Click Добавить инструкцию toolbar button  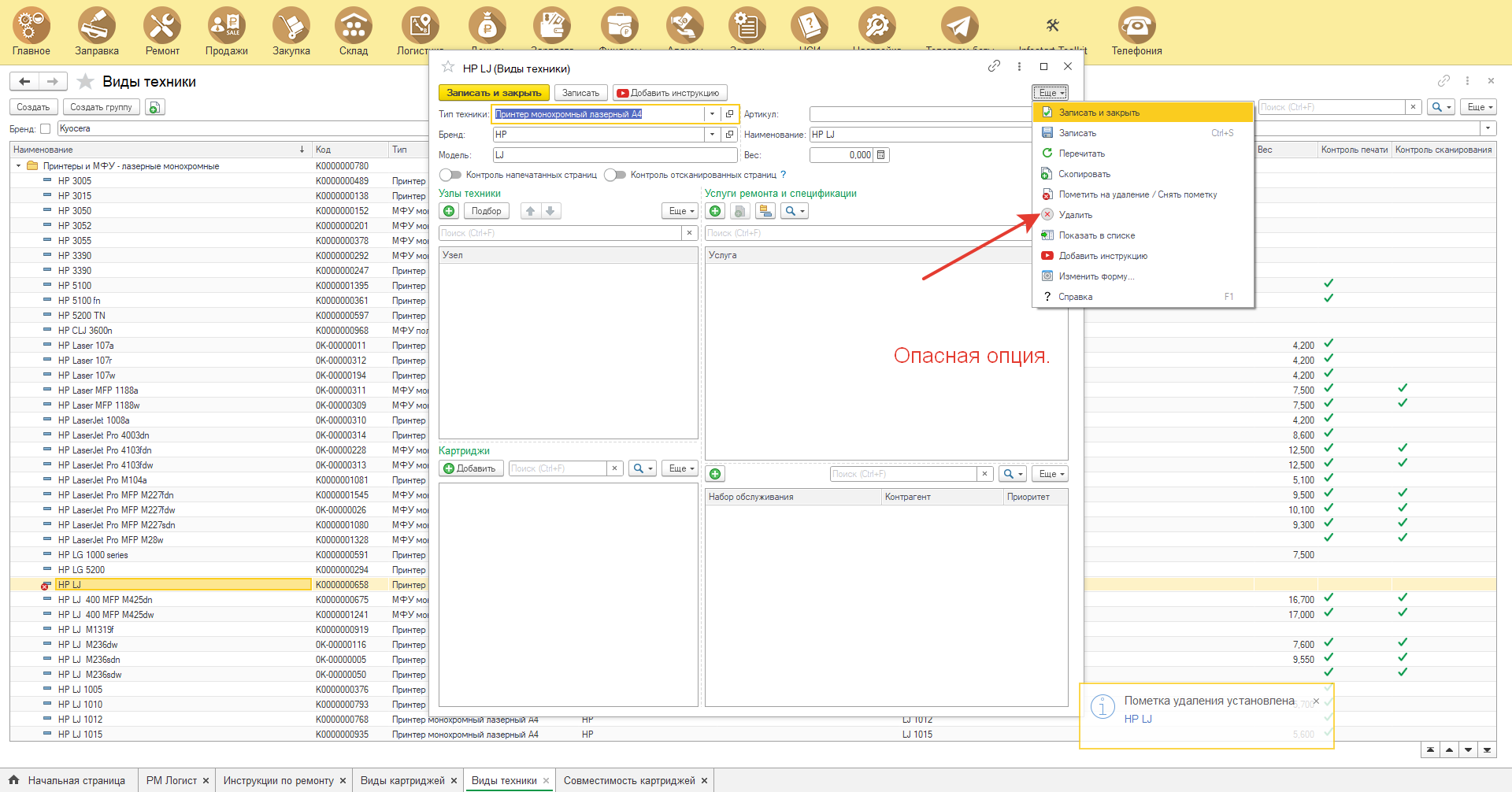669,93
